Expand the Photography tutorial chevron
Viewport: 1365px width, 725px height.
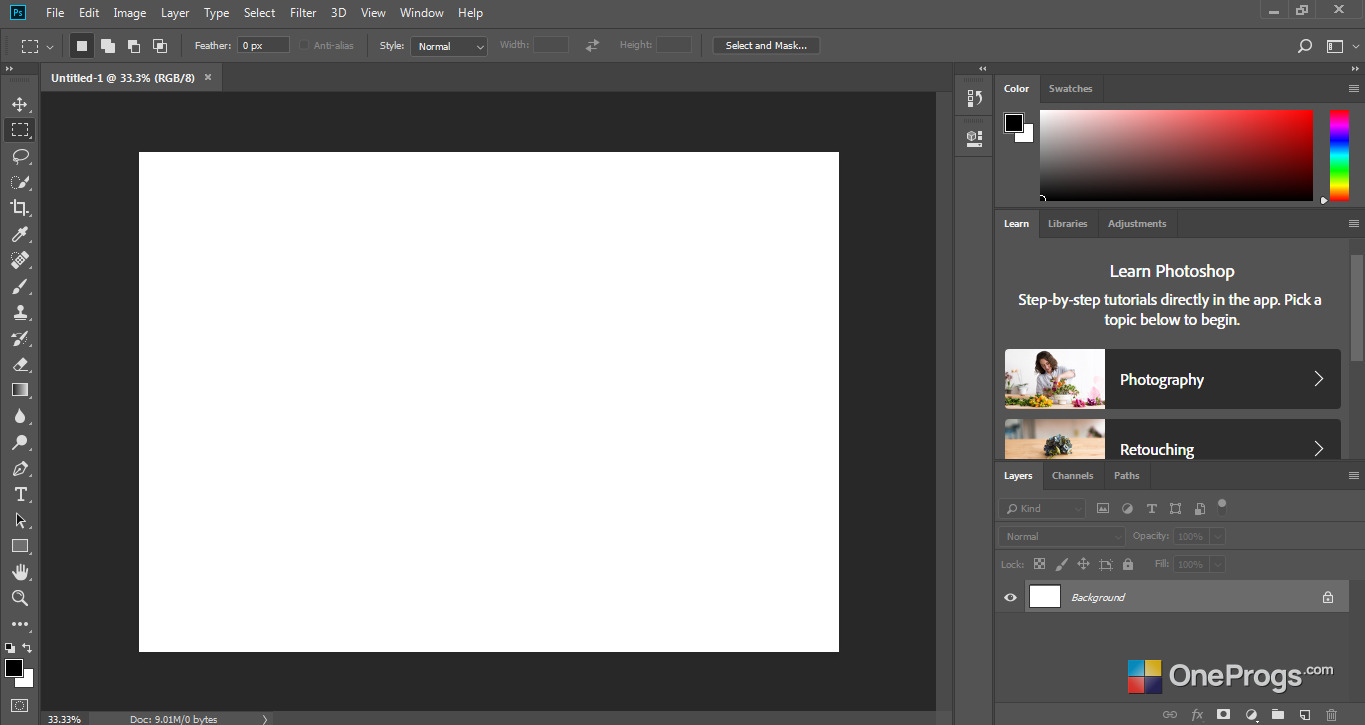tap(1318, 379)
